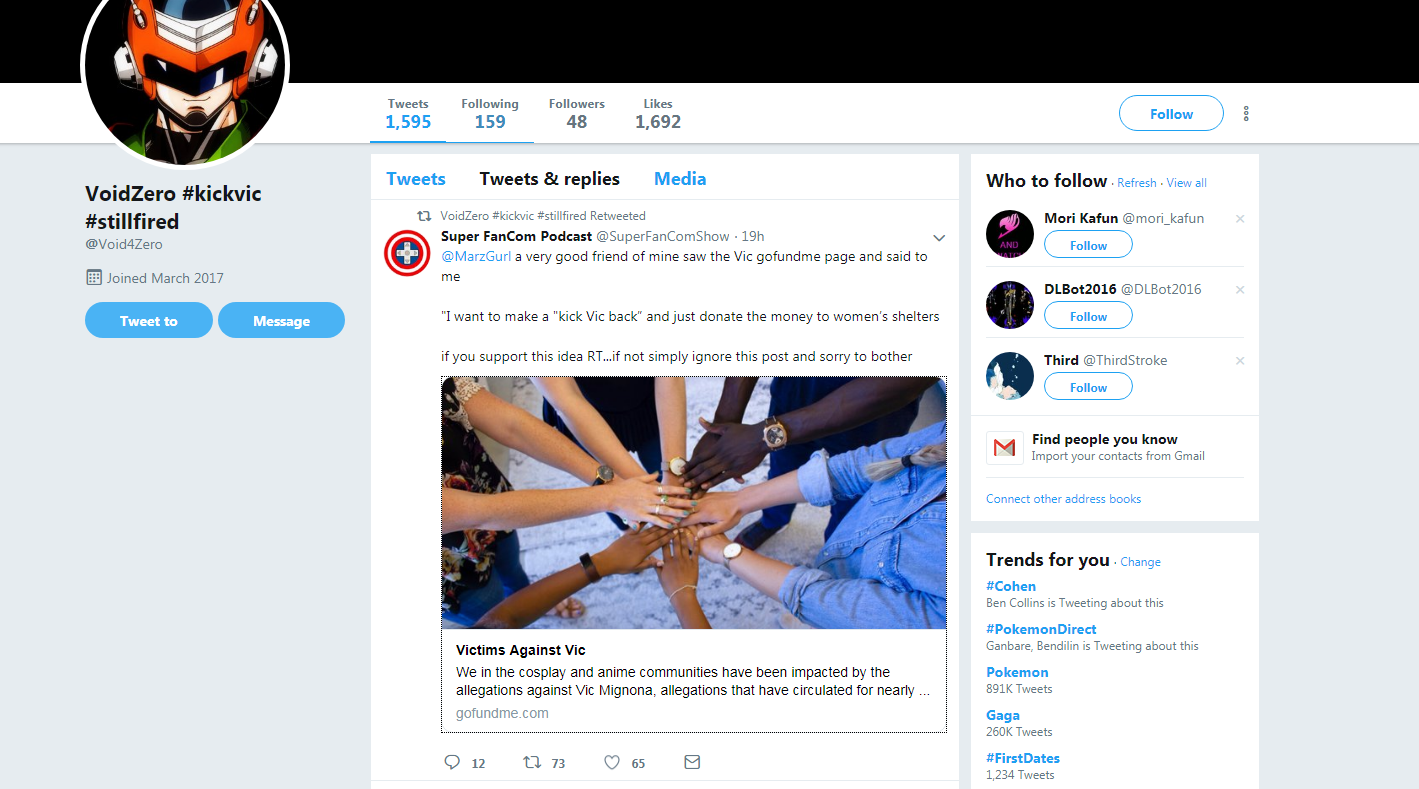Image resolution: width=1419 pixels, height=789 pixels.
Task: Follow DLBot2016
Action: pos(1088,316)
